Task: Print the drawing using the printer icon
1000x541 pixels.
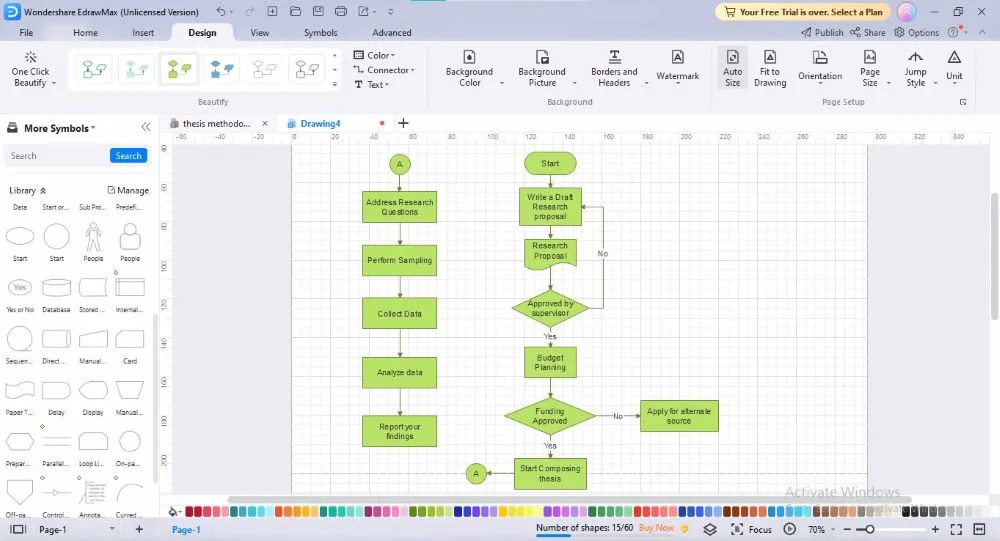Action: pyautogui.click(x=341, y=11)
